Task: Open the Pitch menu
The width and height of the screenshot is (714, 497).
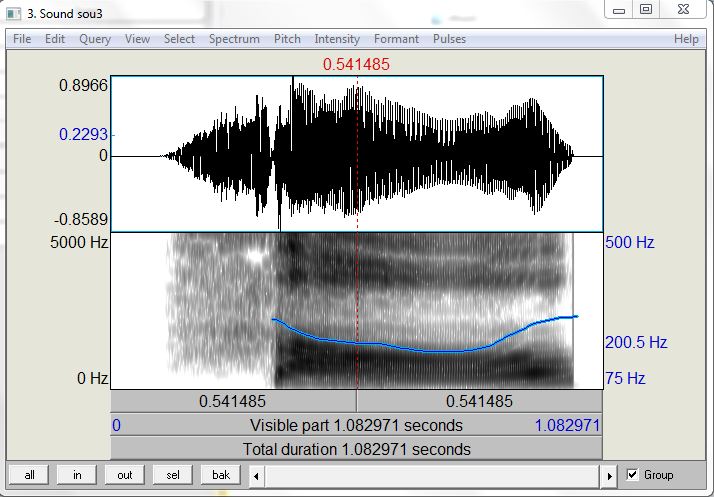Action: coord(287,39)
